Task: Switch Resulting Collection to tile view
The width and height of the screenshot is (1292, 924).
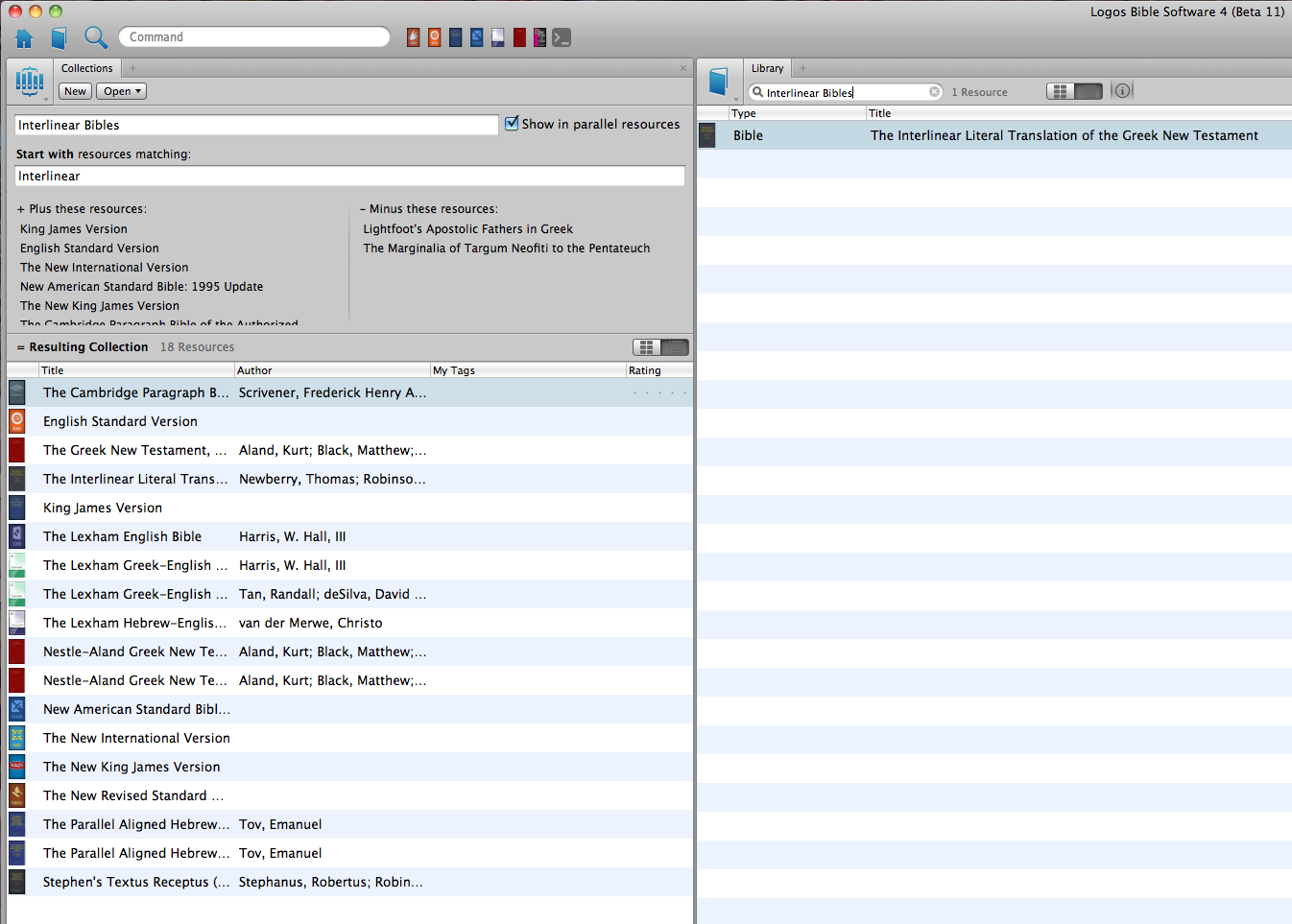Action: [x=647, y=347]
